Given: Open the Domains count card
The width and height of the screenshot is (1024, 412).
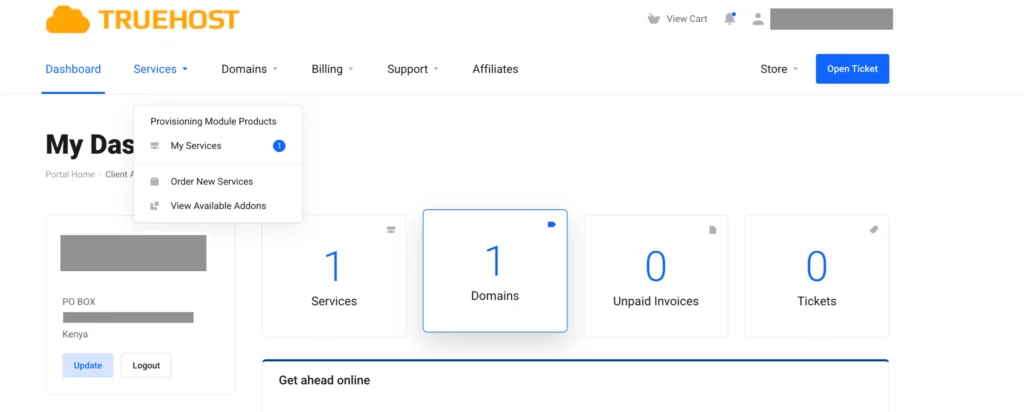Looking at the screenshot, I should 495,270.
